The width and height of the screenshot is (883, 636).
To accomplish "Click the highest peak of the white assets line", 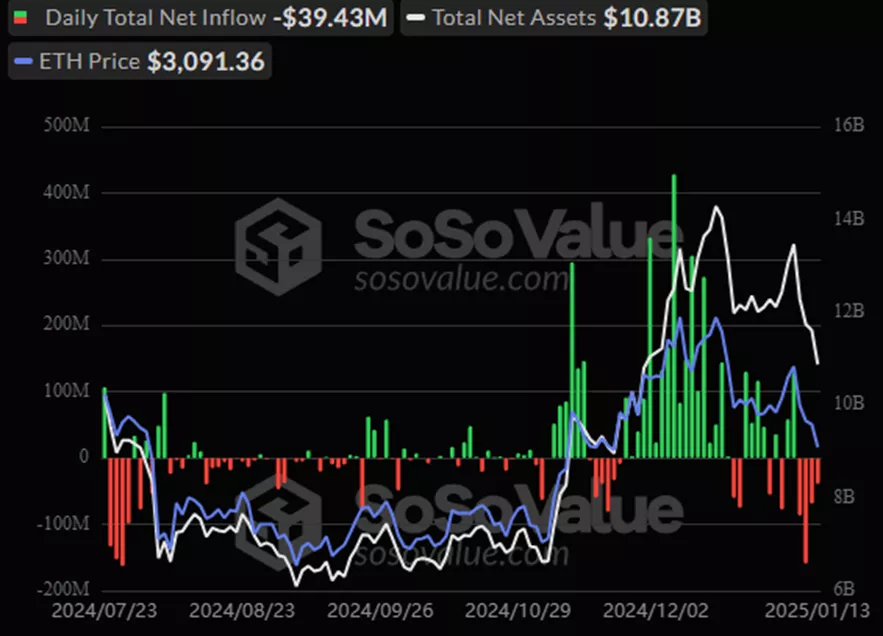I will (716, 208).
